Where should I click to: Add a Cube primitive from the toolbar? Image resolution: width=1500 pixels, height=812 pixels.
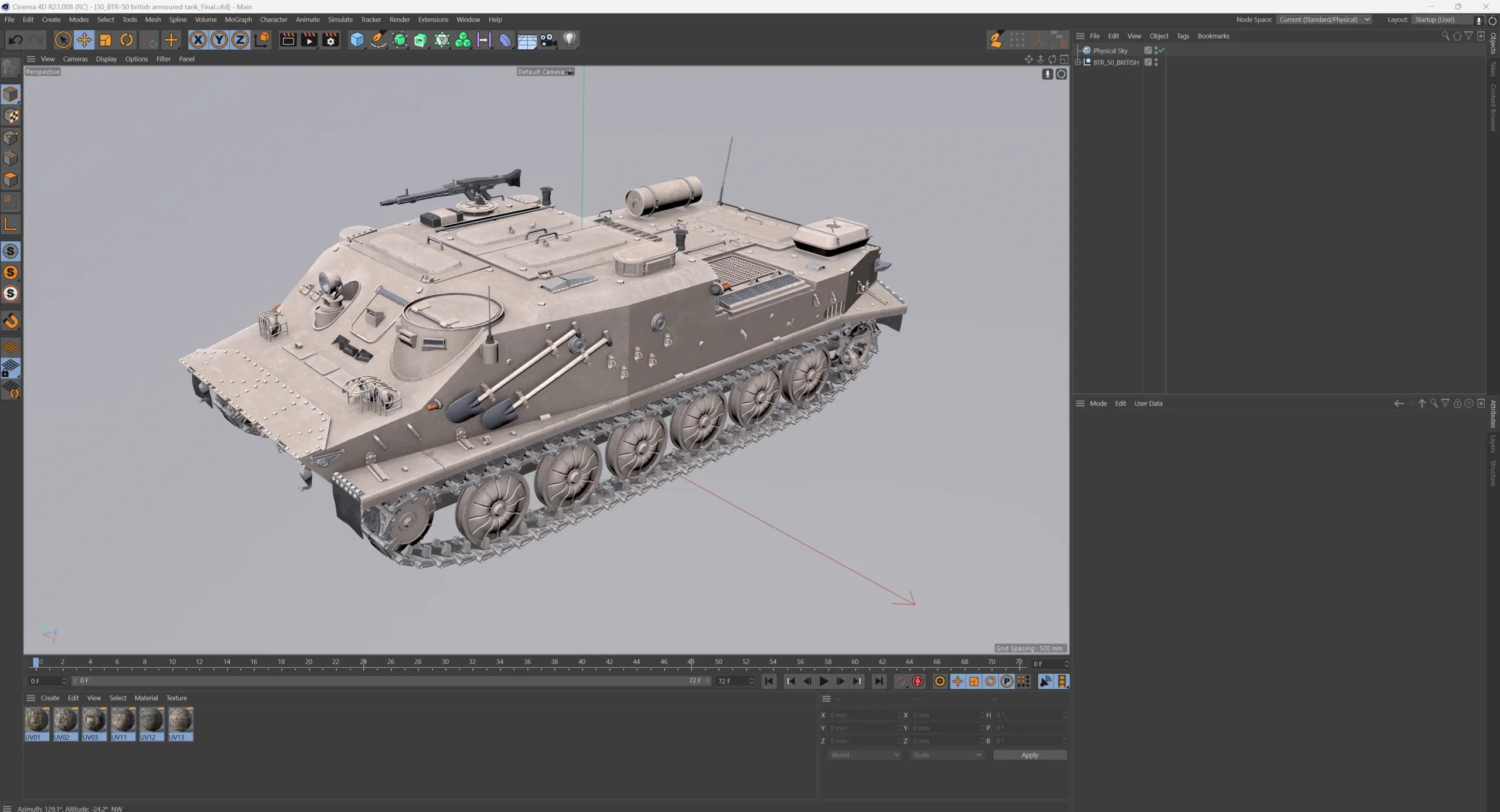[x=357, y=40]
